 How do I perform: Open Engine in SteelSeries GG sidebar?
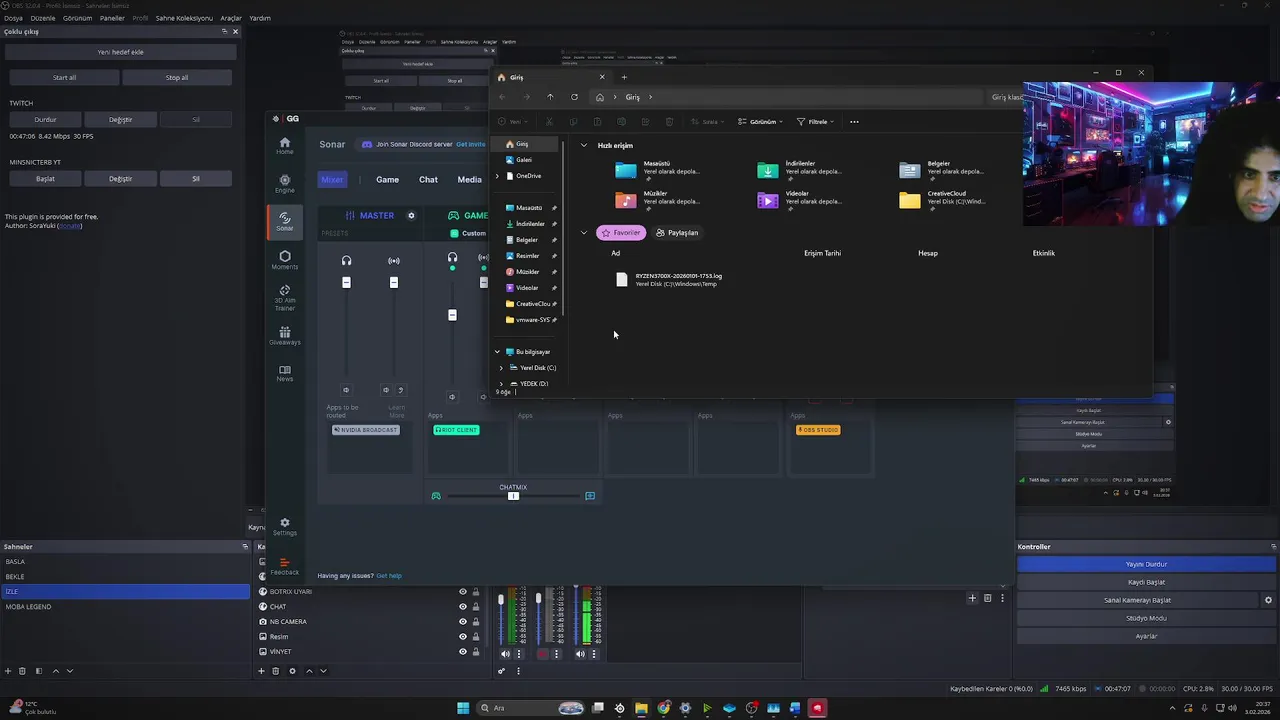pyautogui.click(x=285, y=184)
